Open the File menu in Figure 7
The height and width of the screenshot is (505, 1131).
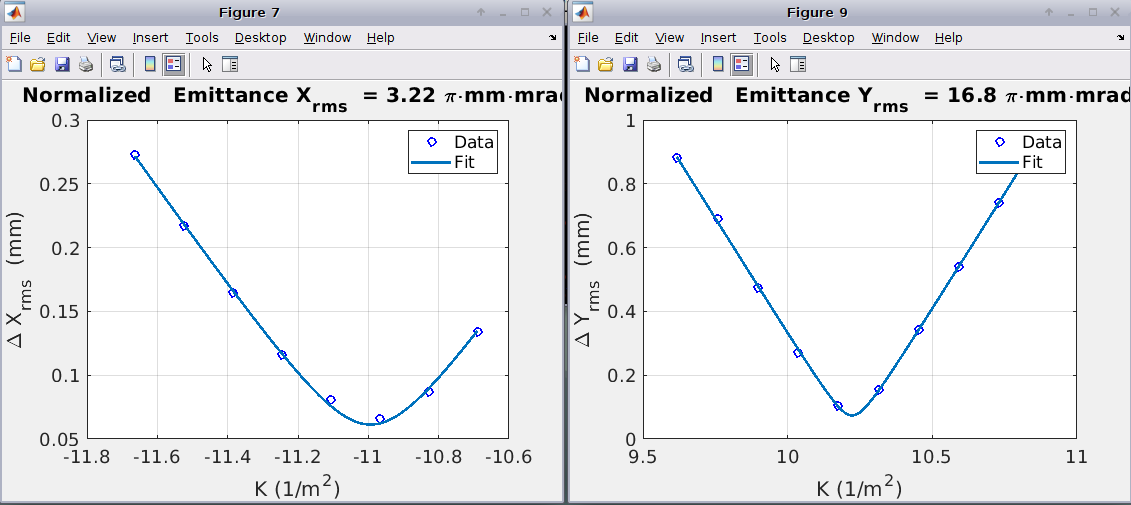point(20,38)
